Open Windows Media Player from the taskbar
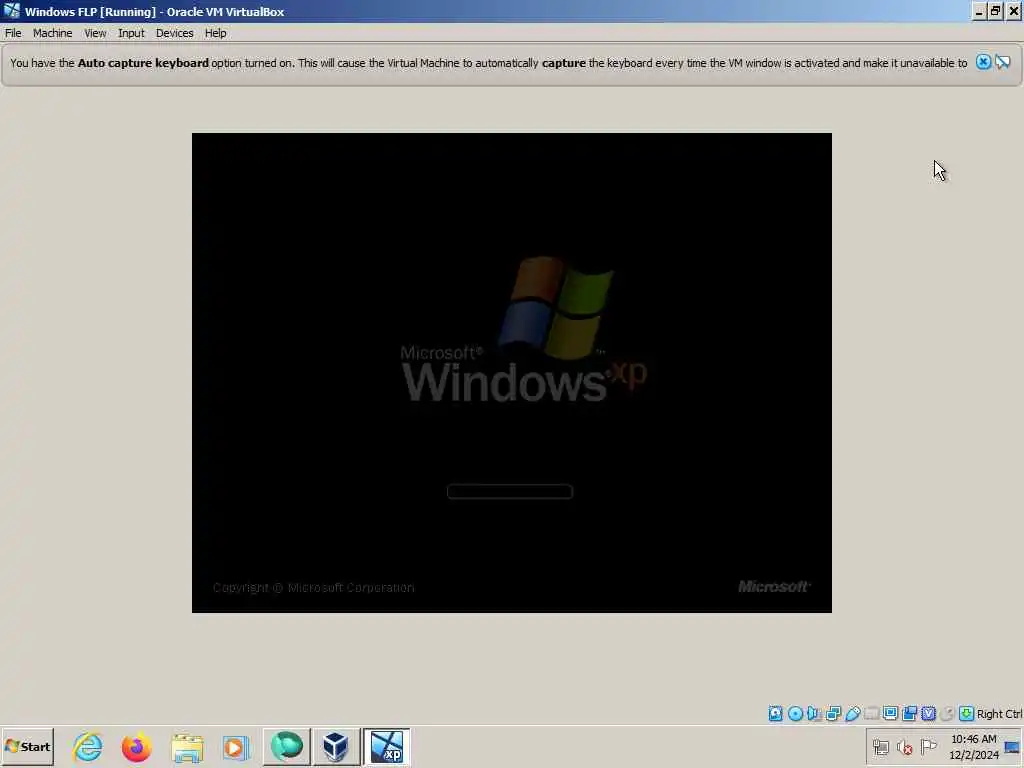1024x768 pixels. pos(236,746)
